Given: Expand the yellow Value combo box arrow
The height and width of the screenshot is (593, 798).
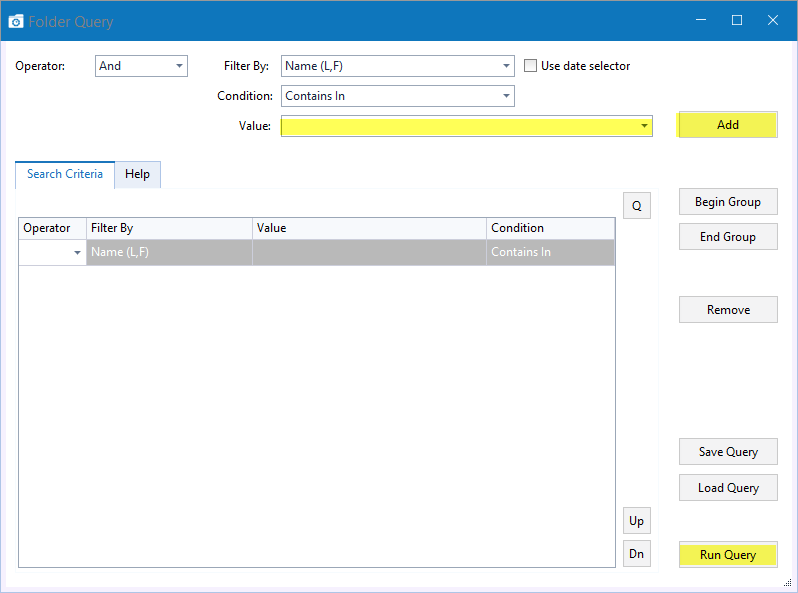Looking at the screenshot, I should [x=644, y=126].
